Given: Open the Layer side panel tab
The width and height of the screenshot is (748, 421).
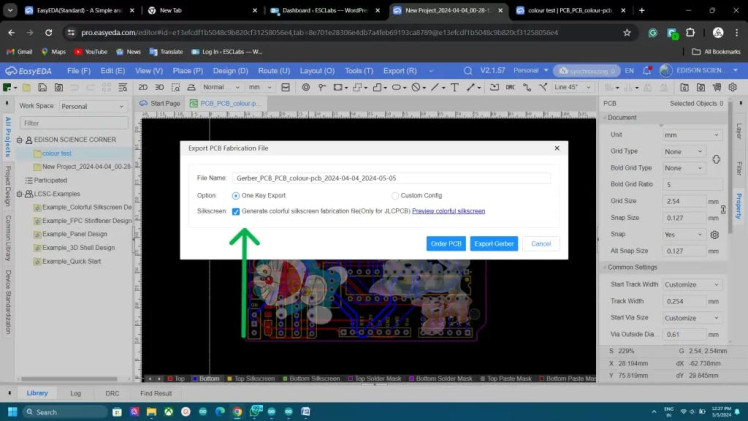Looking at the screenshot, I should [739, 131].
